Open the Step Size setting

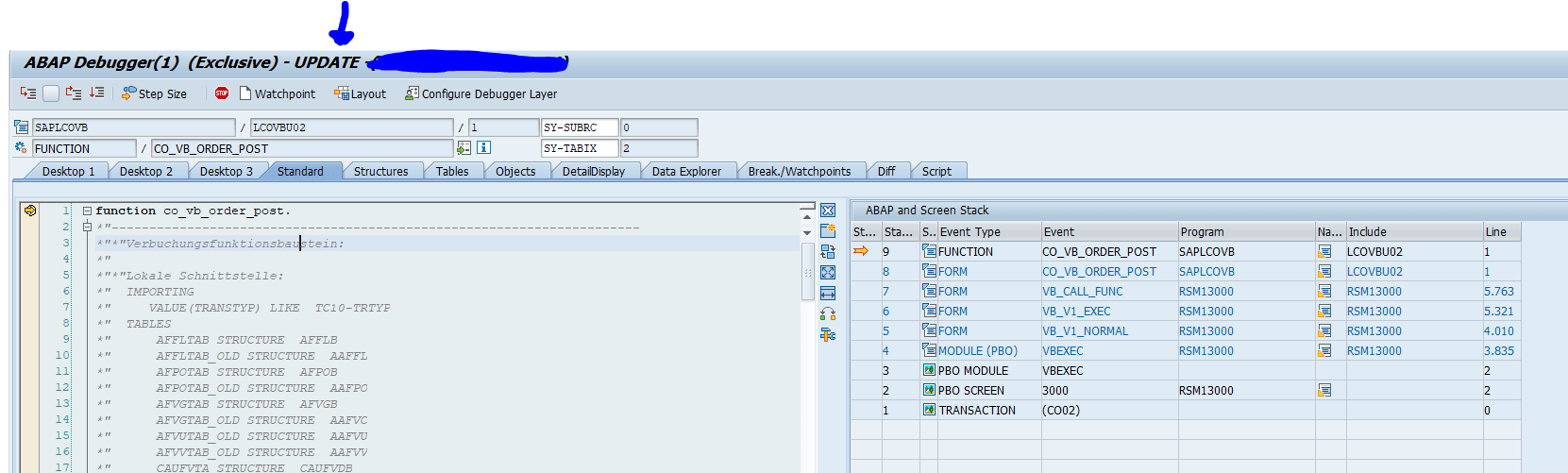point(154,93)
